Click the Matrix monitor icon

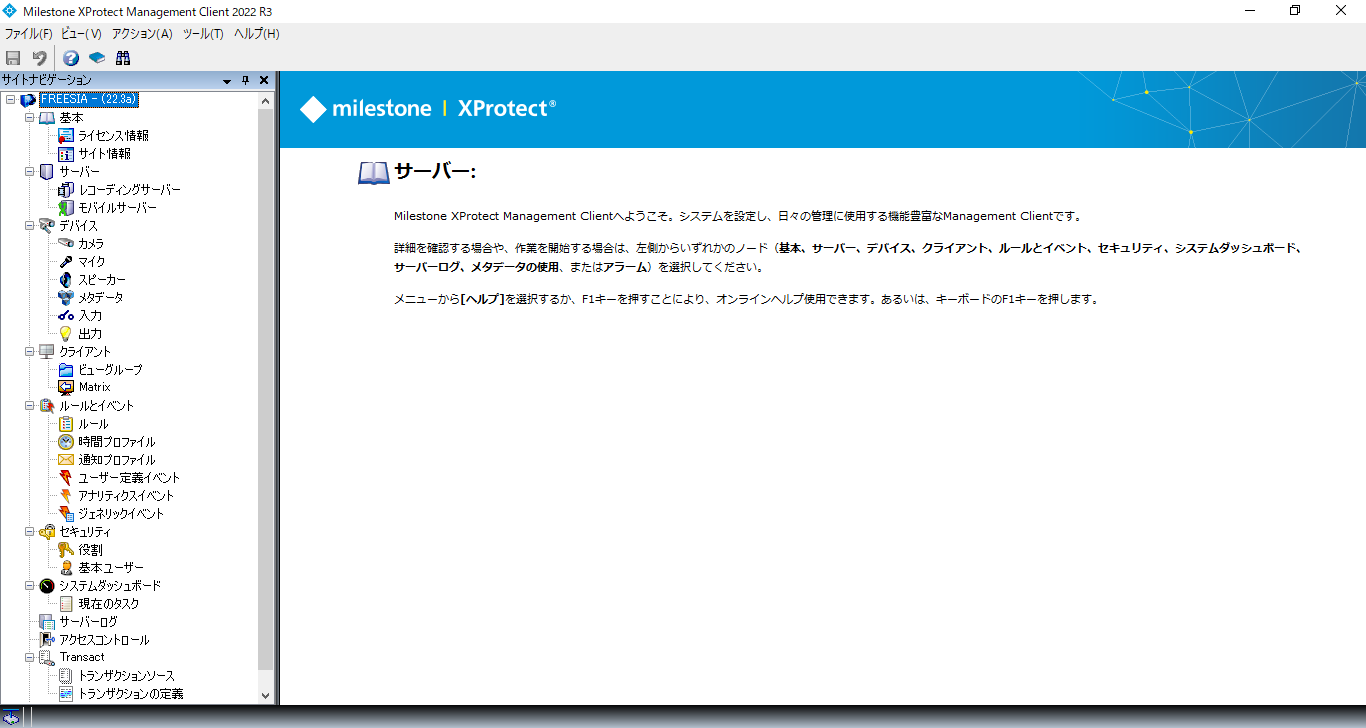point(66,387)
